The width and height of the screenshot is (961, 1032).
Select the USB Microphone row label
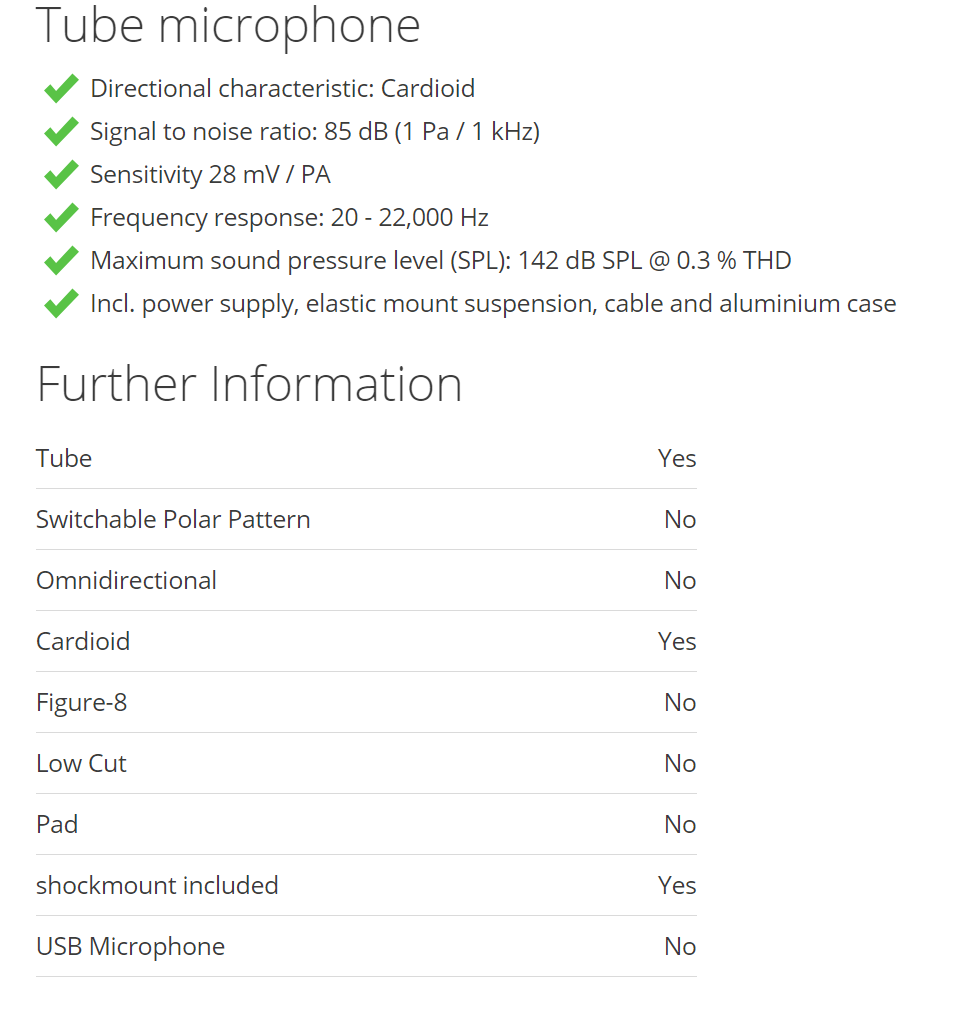[130, 946]
